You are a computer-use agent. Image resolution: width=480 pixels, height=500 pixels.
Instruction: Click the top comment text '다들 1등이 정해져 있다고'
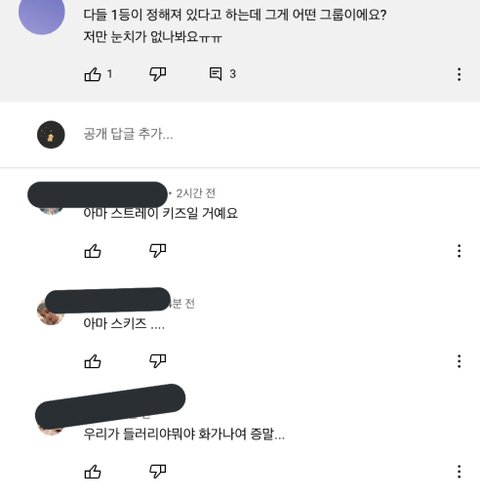(153, 15)
